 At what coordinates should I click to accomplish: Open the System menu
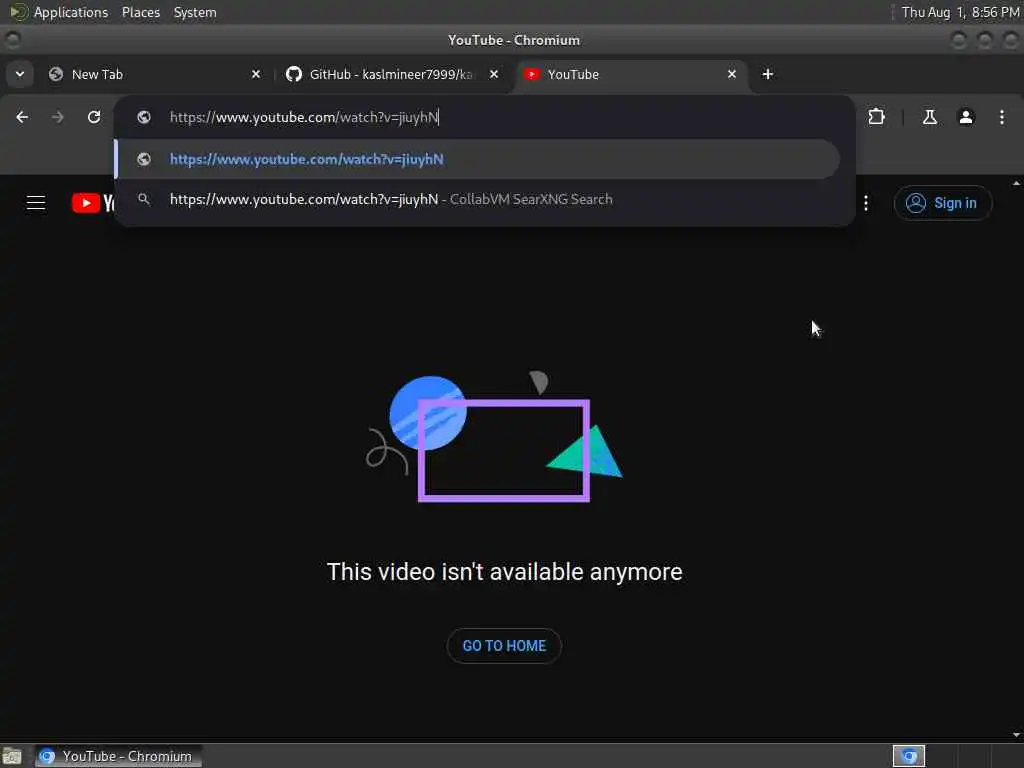[195, 12]
